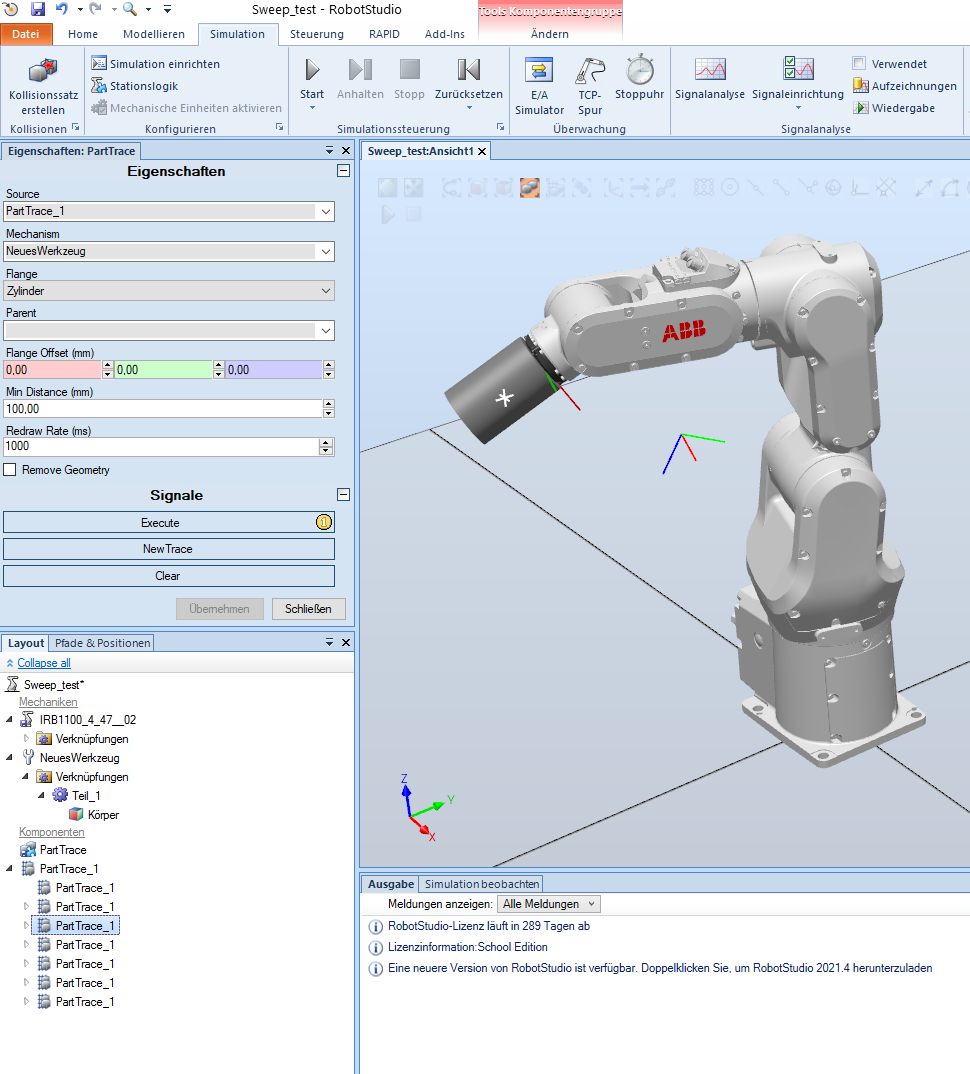The height and width of the screenshot is (1074, 970).
Task: Toggle the Verwendet checkbox
Action: [x=859, y=63]
